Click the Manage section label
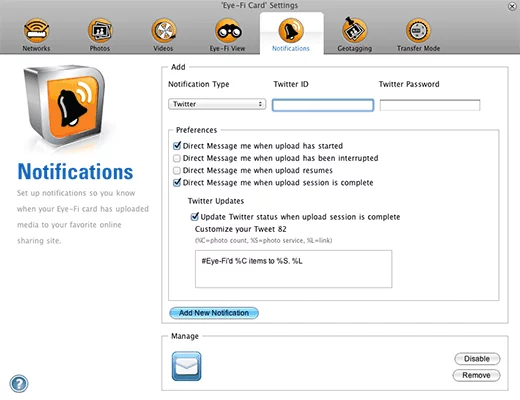The width and height of the screenshot is (520, 400). click(x=185, y=336)
